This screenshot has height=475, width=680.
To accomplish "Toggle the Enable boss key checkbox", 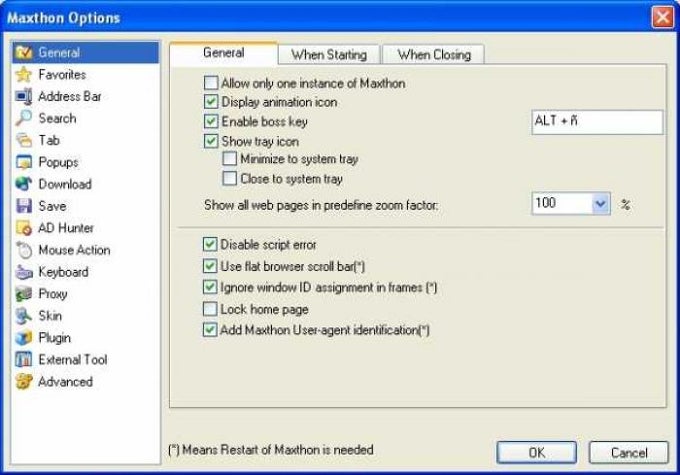I will 211,121.
